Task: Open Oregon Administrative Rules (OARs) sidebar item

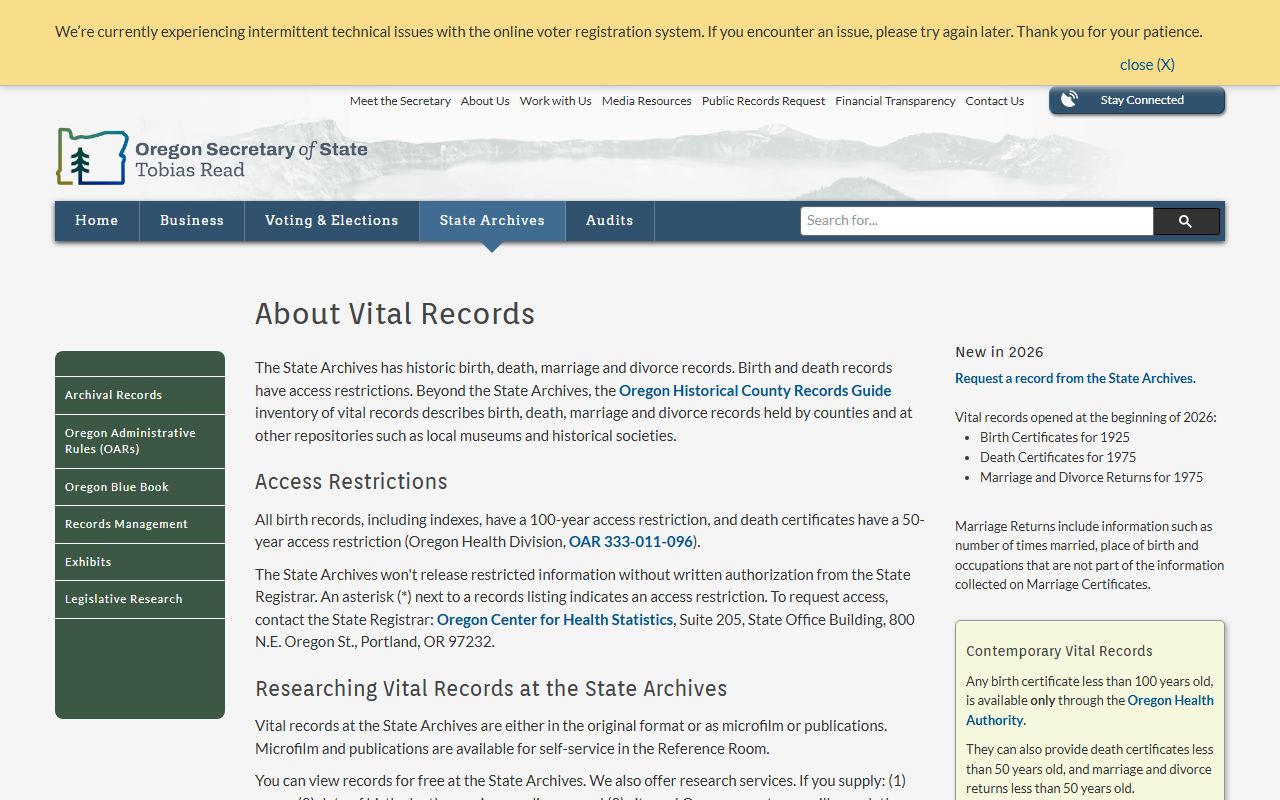Action: [x=140, y=441]
